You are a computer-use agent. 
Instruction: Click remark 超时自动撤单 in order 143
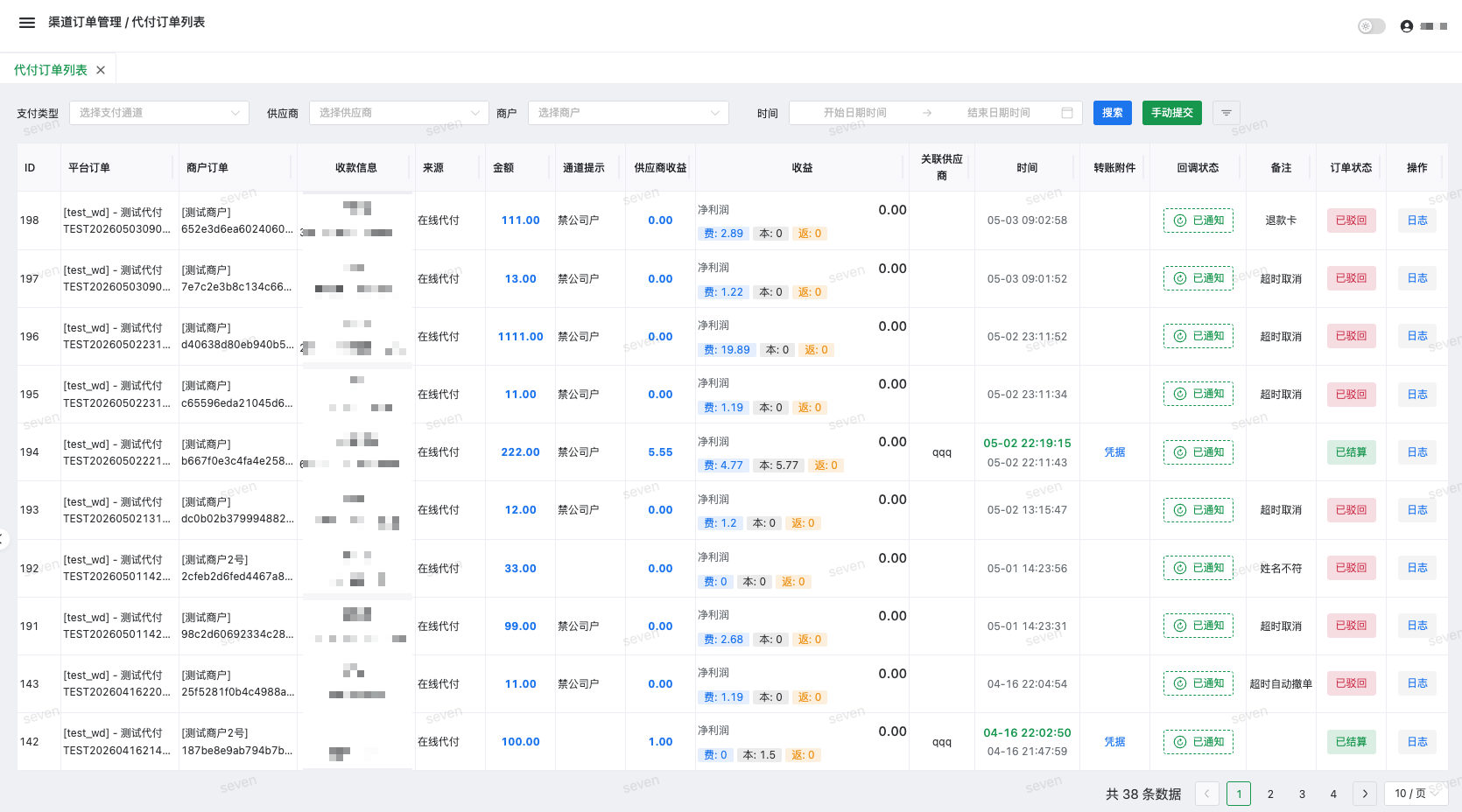1281,684
